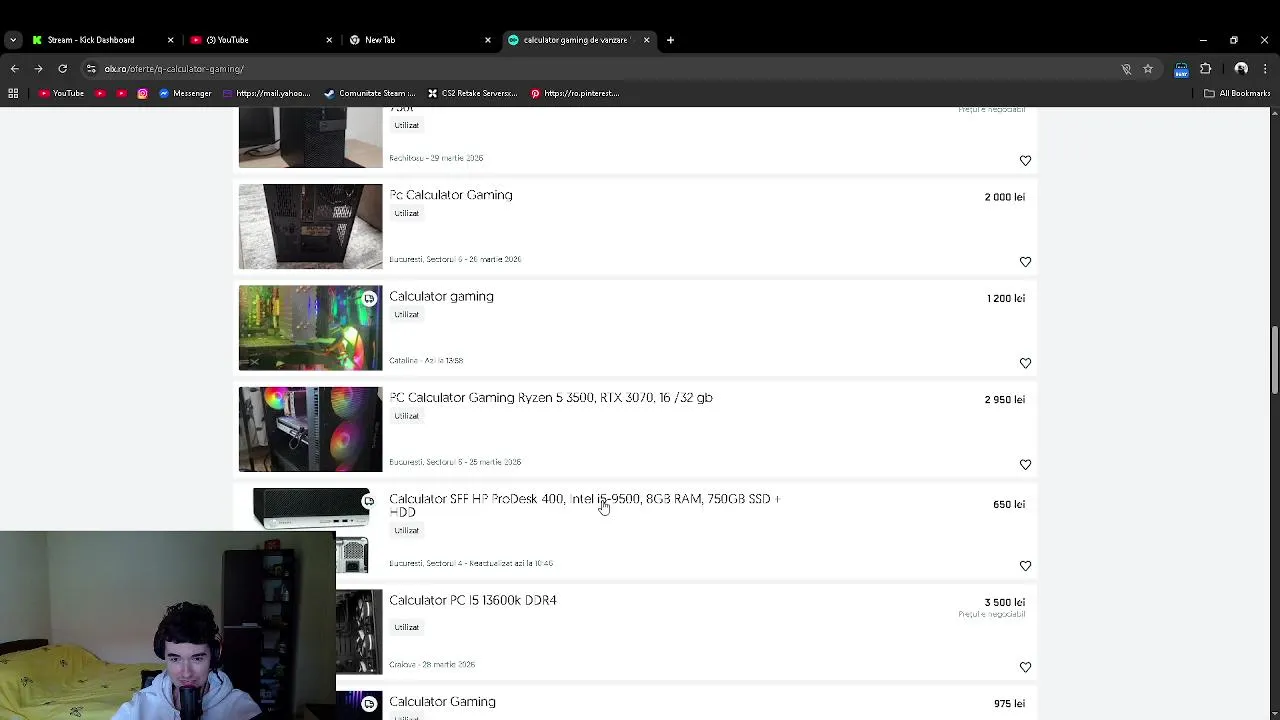Close the Kick Dashboard tab
1280x720 pixels.
[170, 40]
